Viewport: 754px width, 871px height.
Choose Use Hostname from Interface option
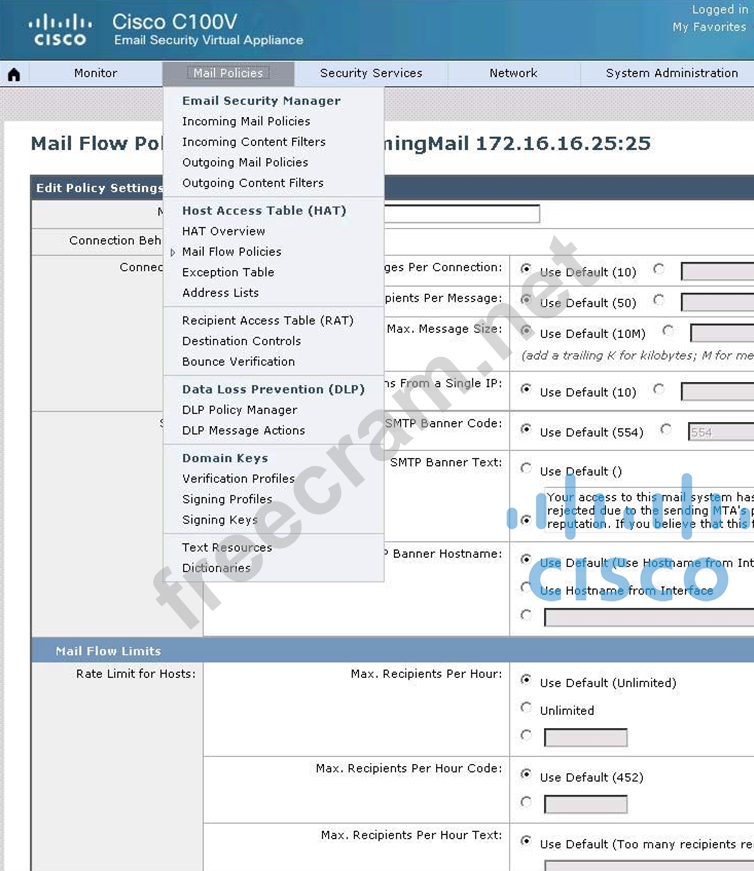pyautogui.click(x=526, y=590)
